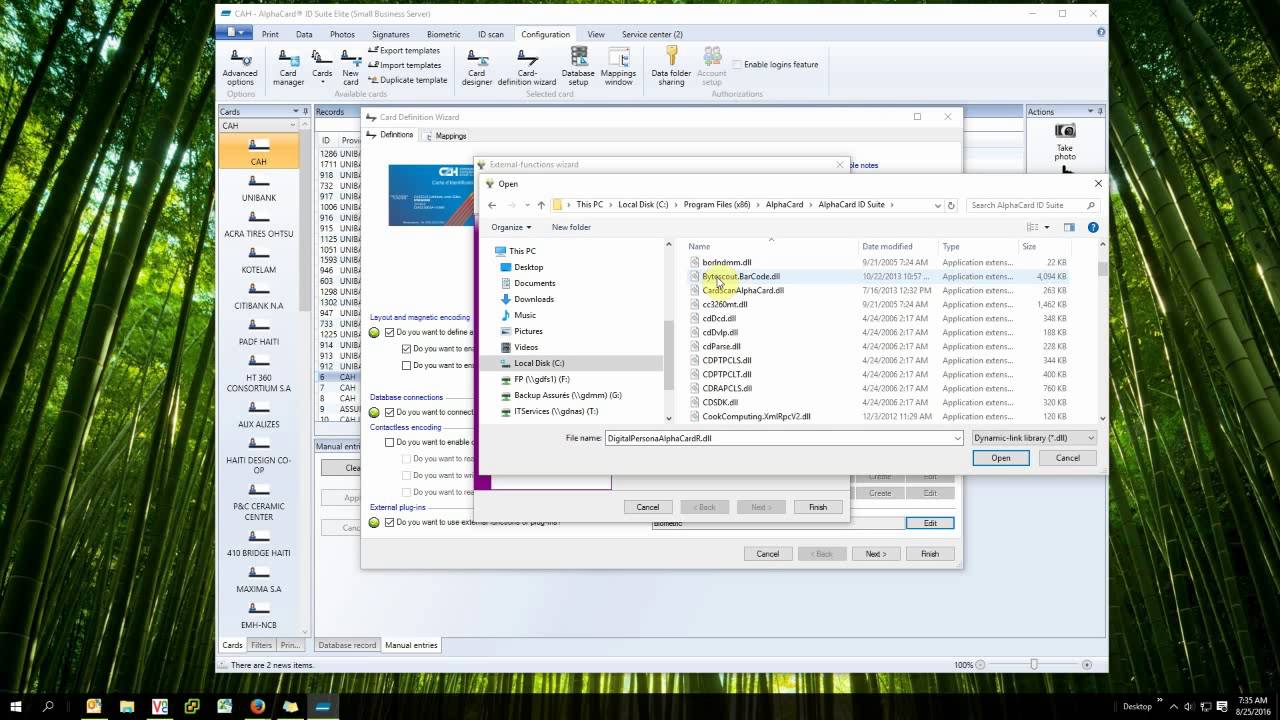The image size is (1280, 720).
Task: Open Data folder sharing
Action: pyautogui.click(x=671, y=66)
